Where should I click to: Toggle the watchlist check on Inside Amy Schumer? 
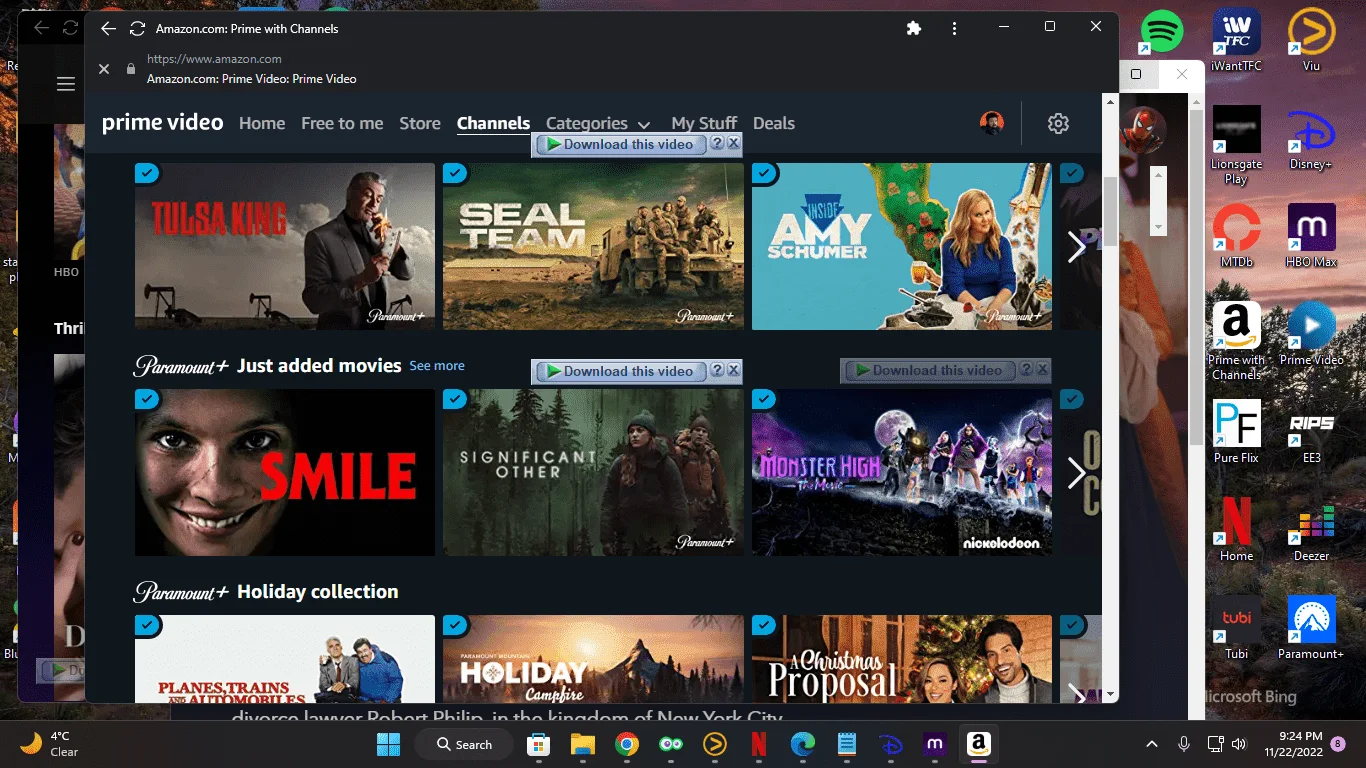764,173
